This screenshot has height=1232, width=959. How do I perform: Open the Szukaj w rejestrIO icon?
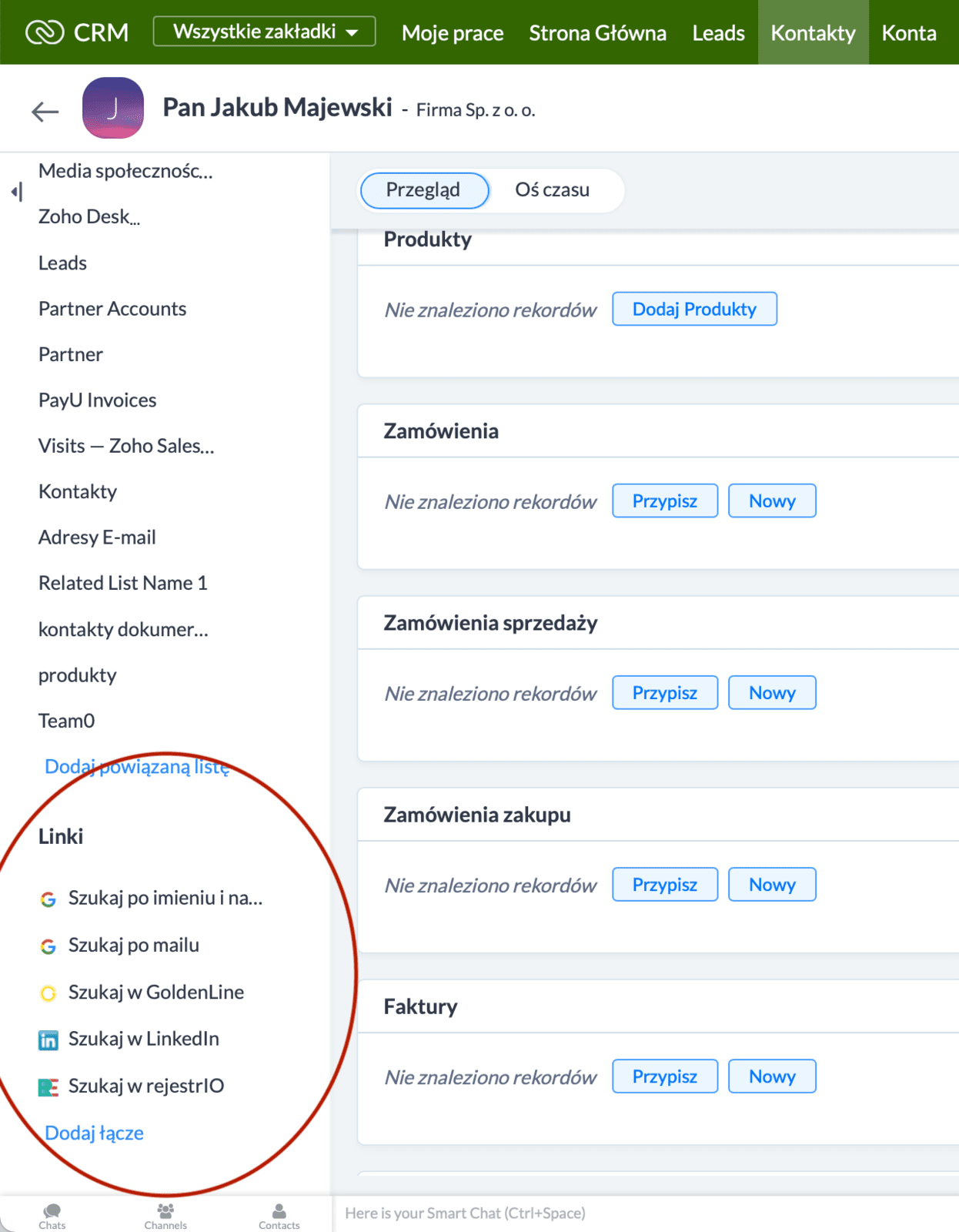[48, 1087]
